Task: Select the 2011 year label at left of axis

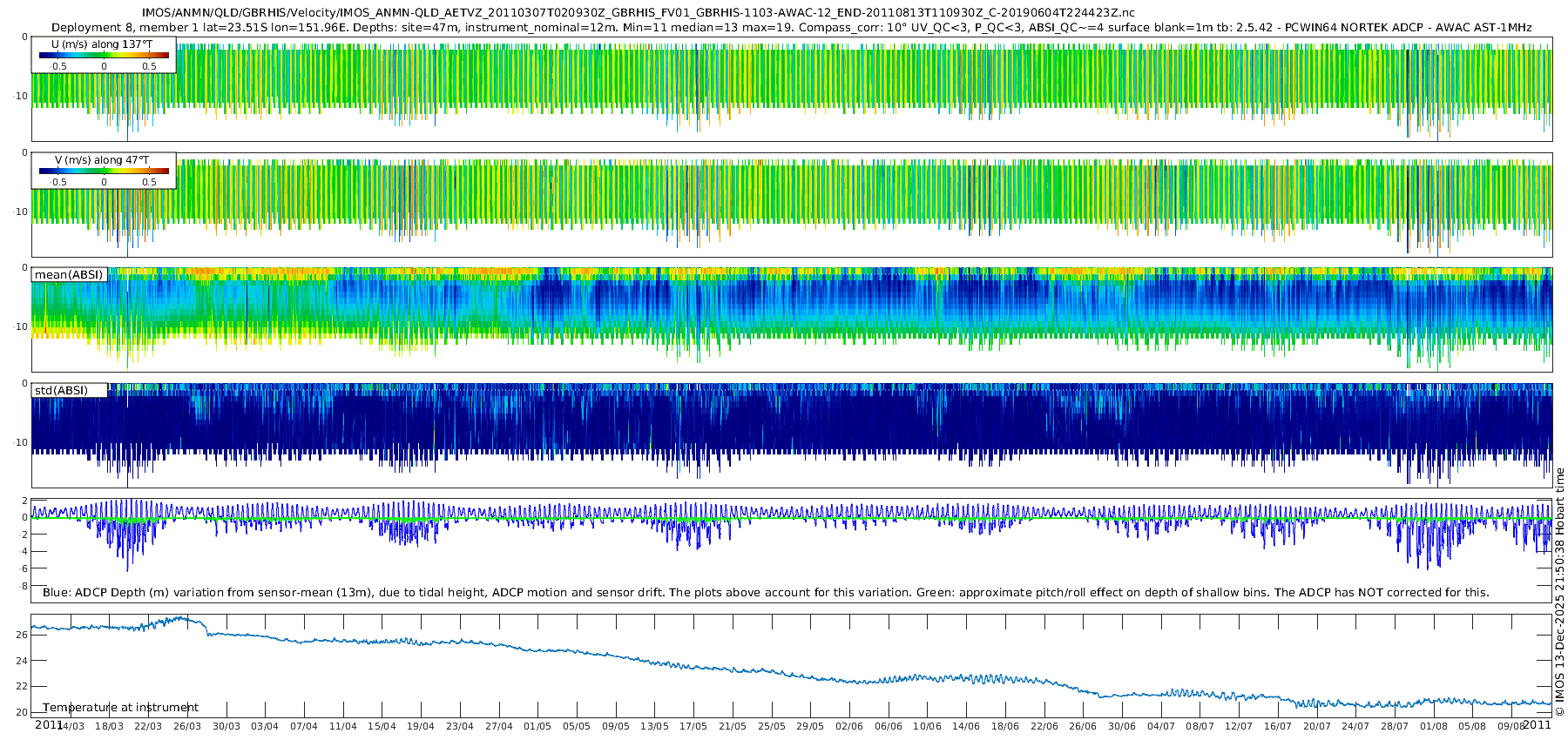Action: point(49,724)
